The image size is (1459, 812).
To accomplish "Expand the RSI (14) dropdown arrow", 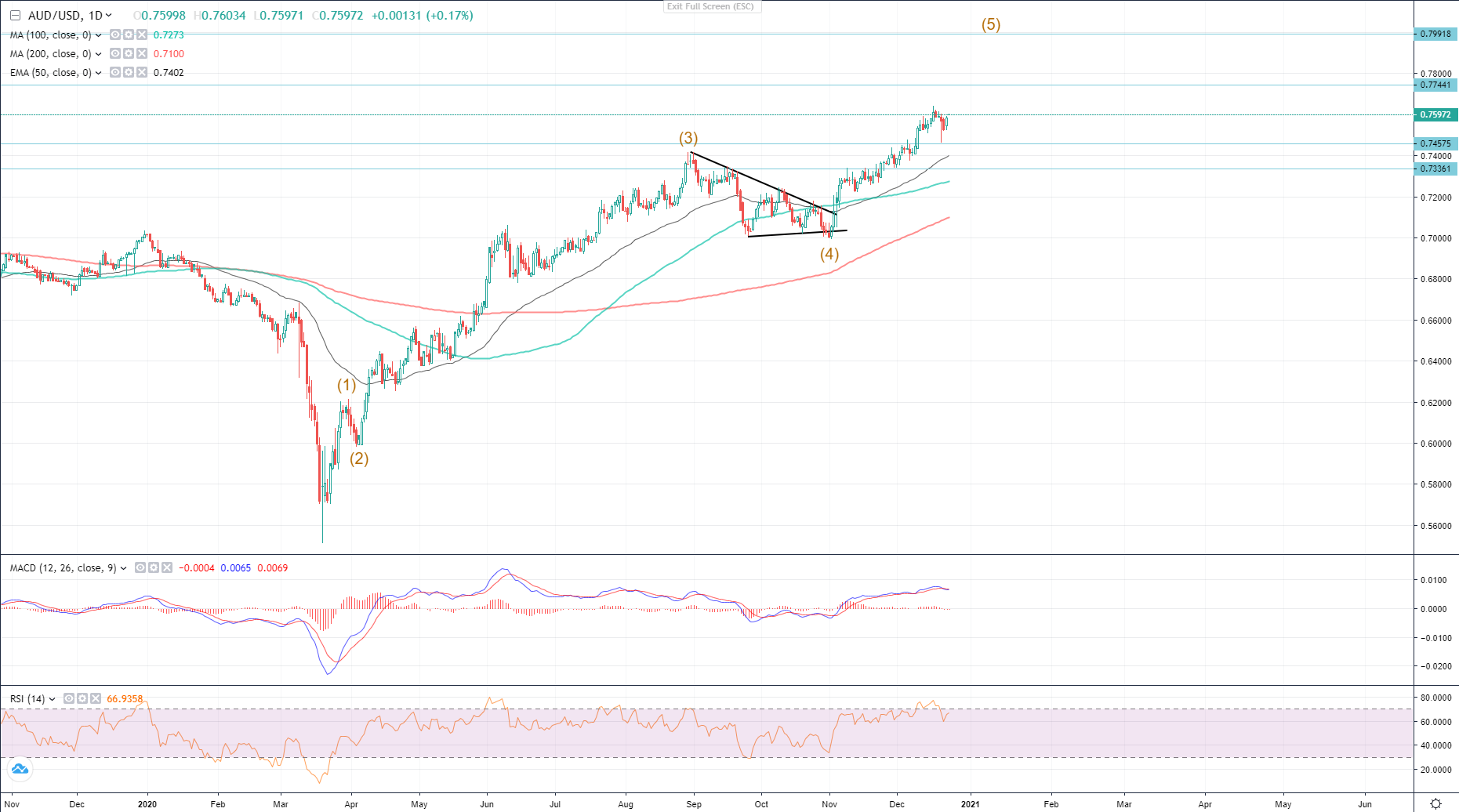I will tap(53, 699).
